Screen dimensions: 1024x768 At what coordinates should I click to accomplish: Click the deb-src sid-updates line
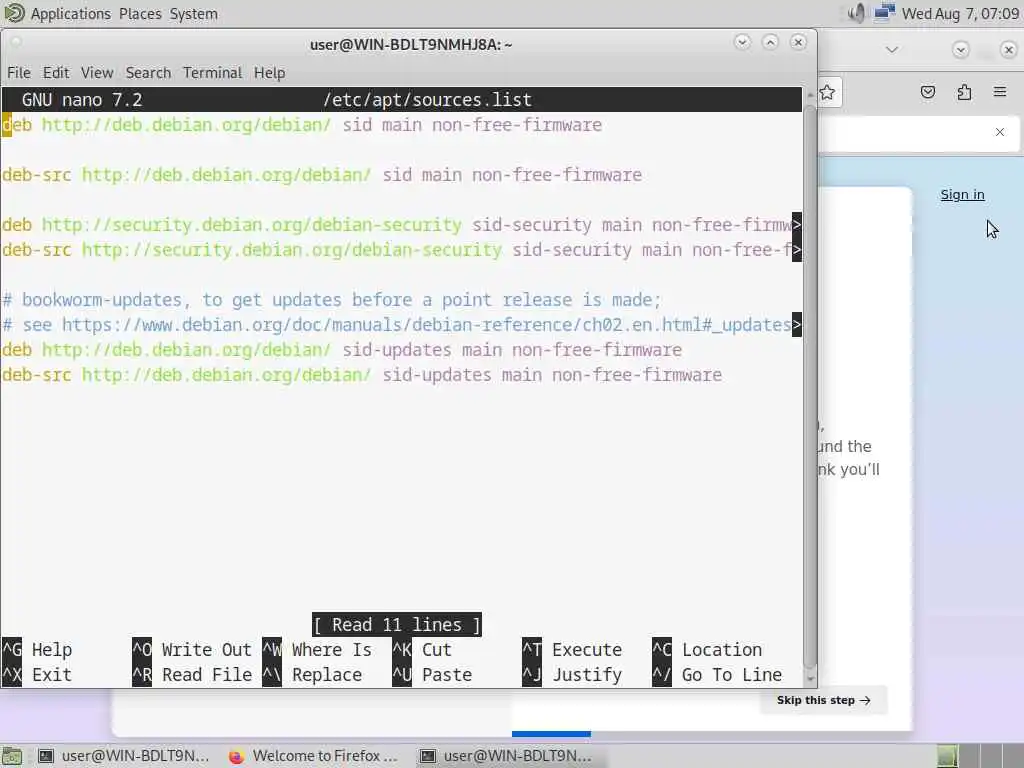coord(362,375)
